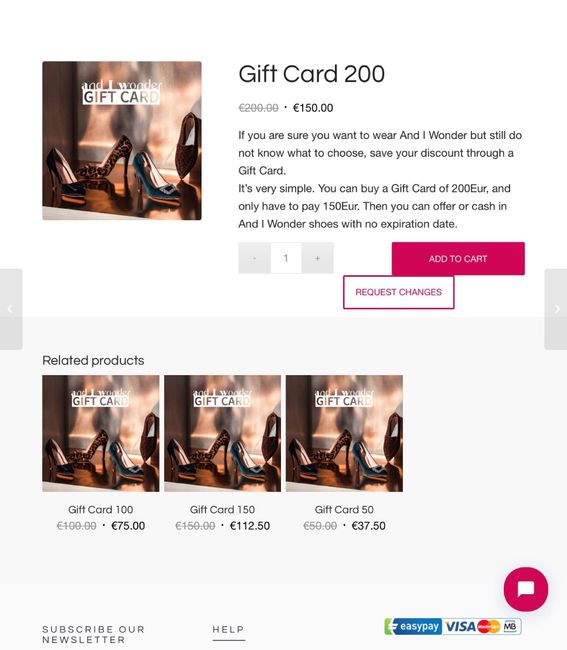Screen dimensions: 567x650
Task: Decrease quantity with minus button
Action: (x=254, y=258)
